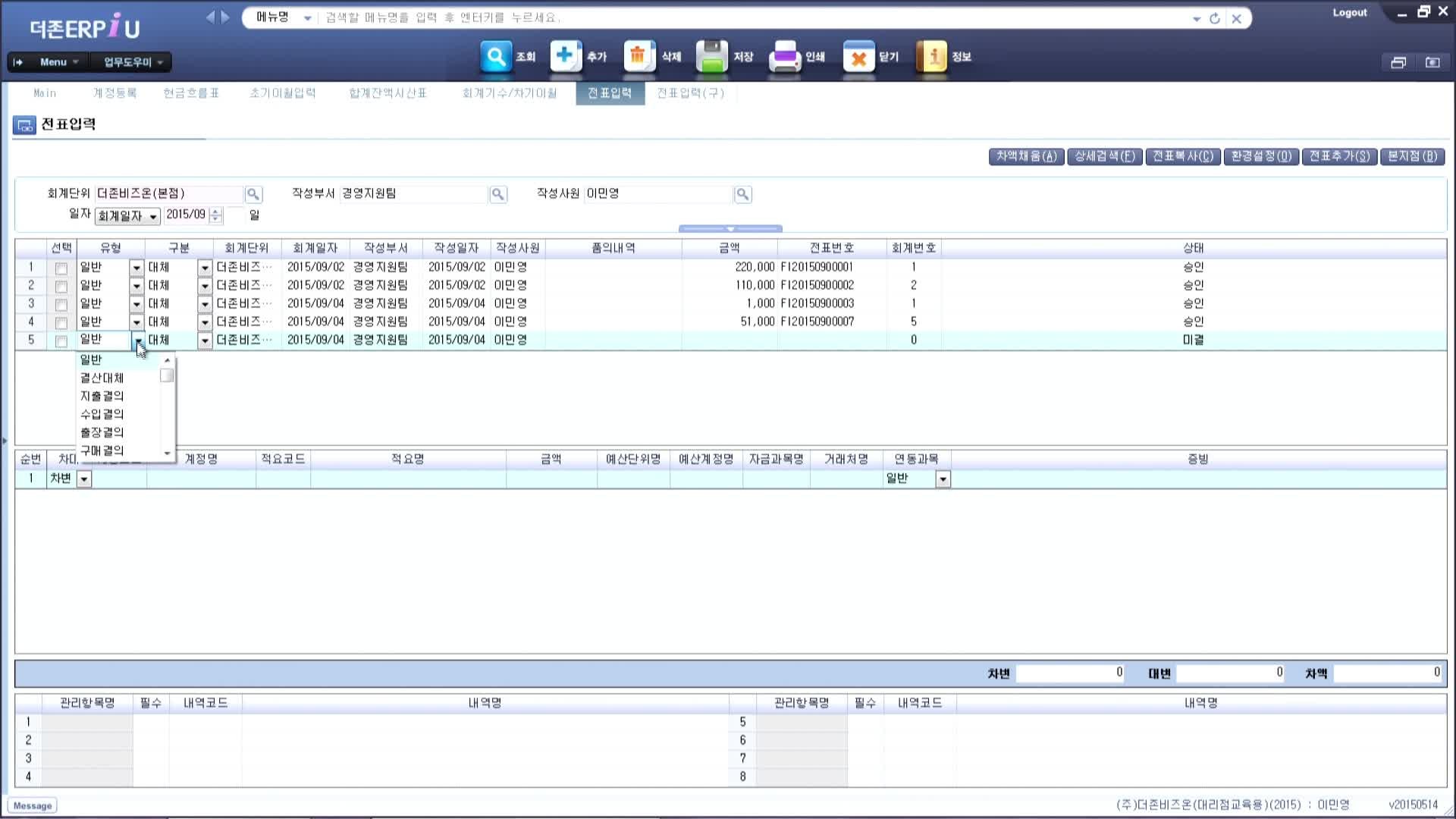Click the Message button in status bar
1456x819 pixels.
(x=33, y=806)
